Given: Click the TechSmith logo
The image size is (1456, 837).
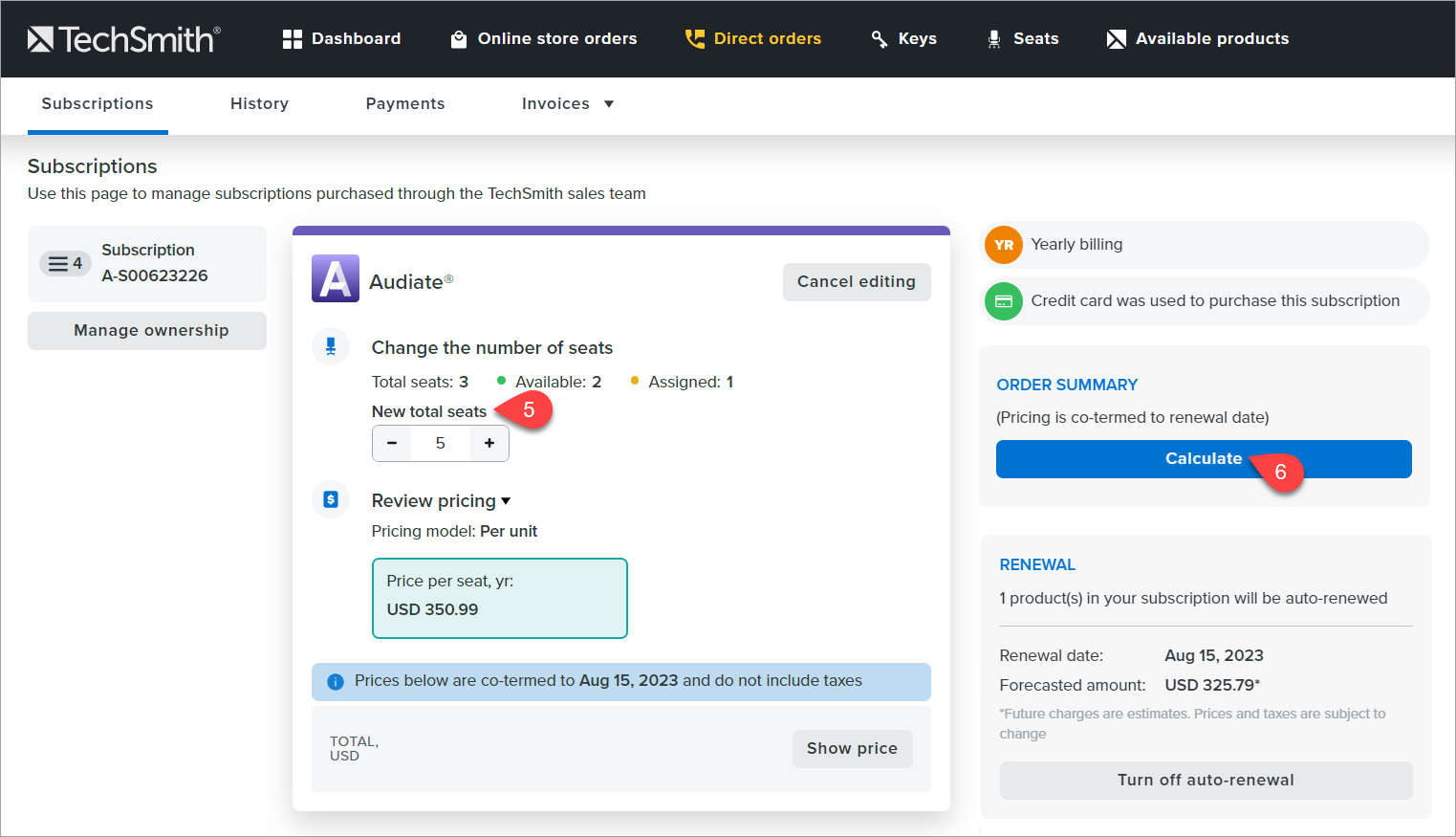Looking at the screenshot, I should (122, 38).
